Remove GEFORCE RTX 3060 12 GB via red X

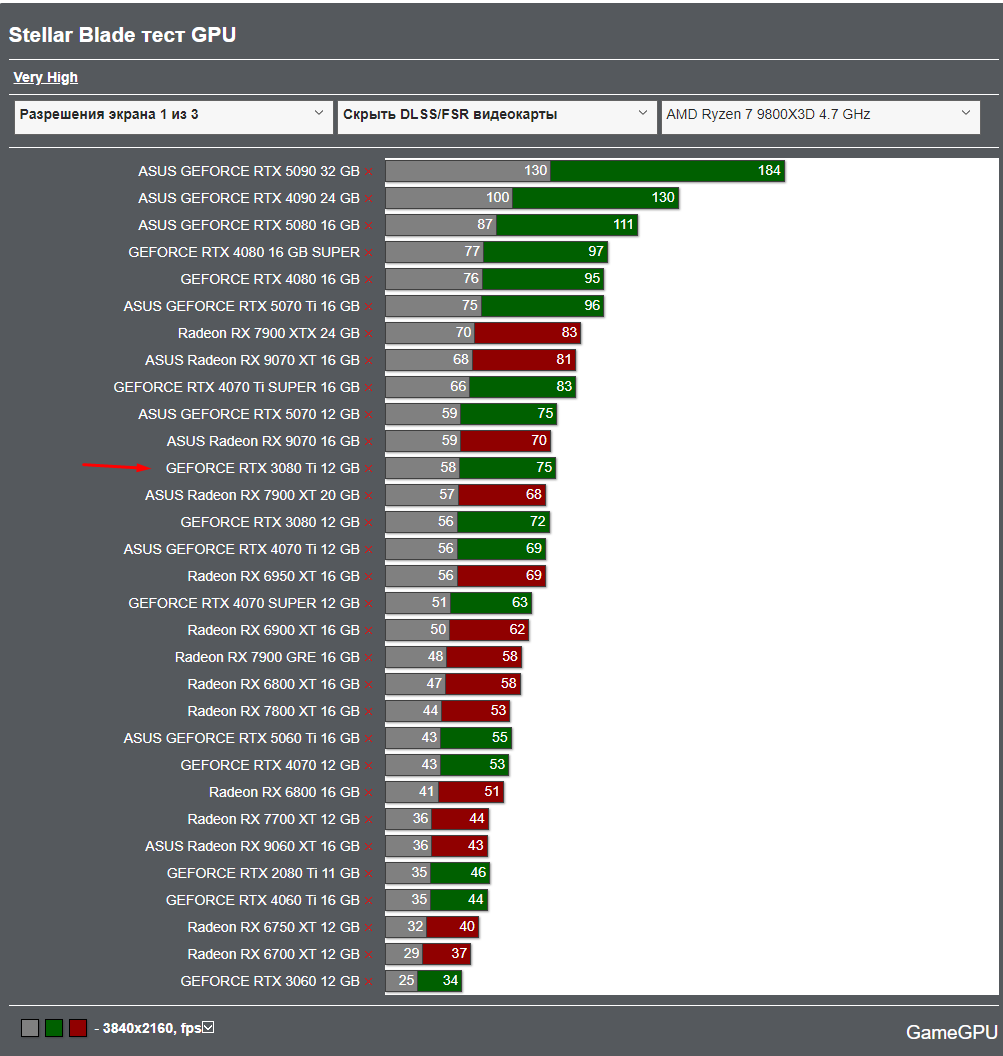(369, 982)
